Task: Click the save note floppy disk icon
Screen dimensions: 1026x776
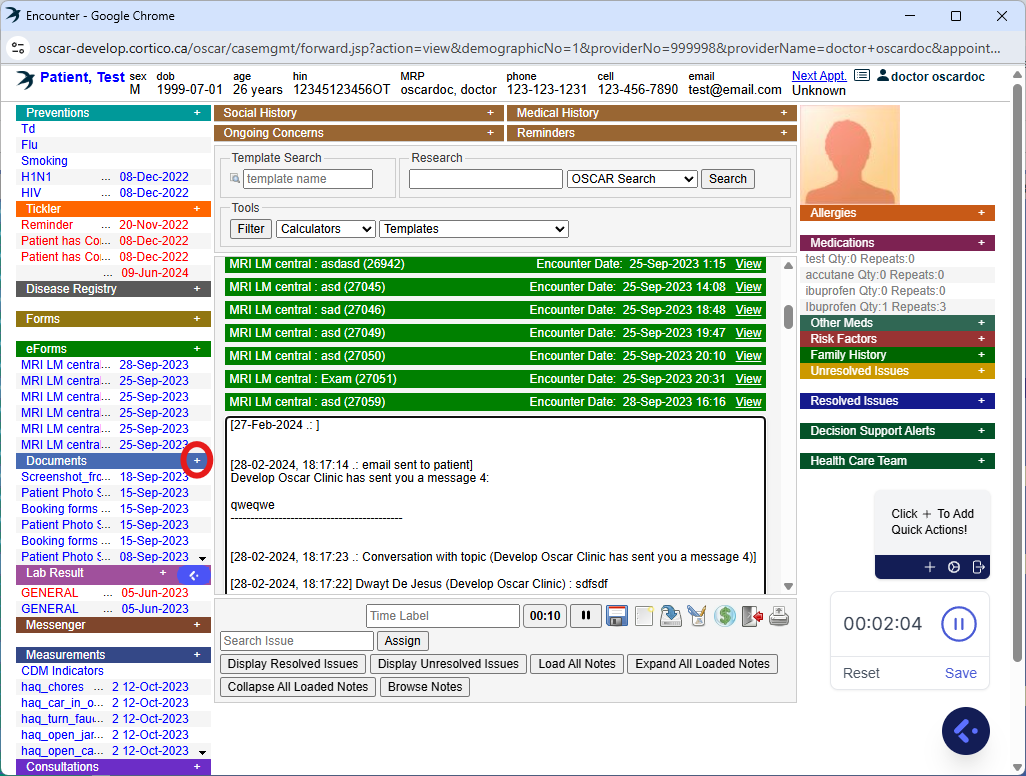Action: pyautogui.click(x=616, y=616)
